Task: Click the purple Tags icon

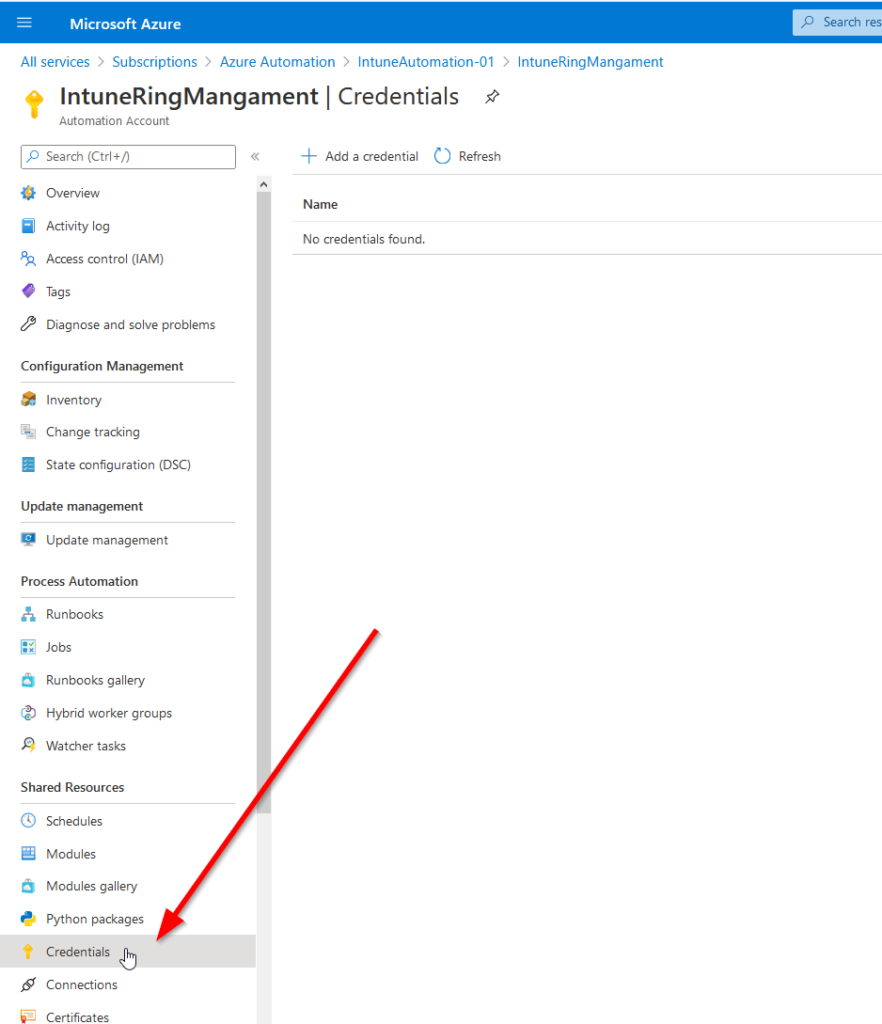Action: click(28, 291)
